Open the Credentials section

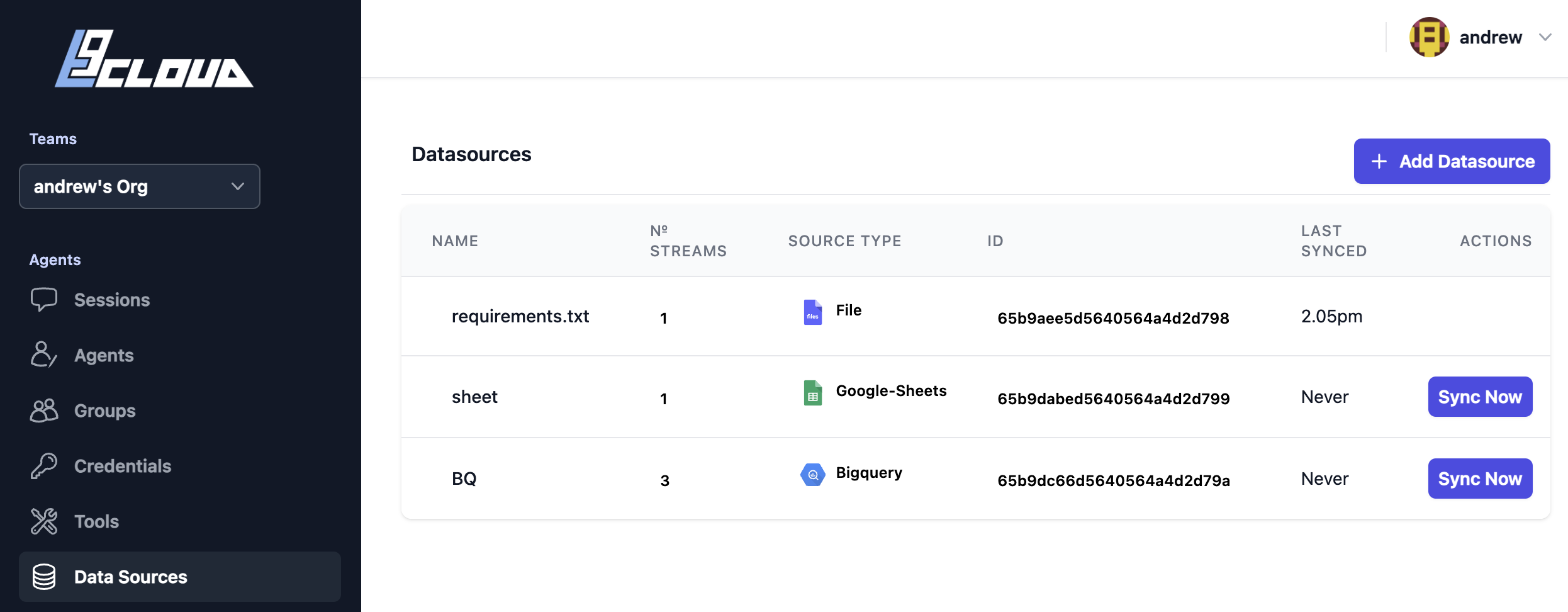(x=123, y=466)
